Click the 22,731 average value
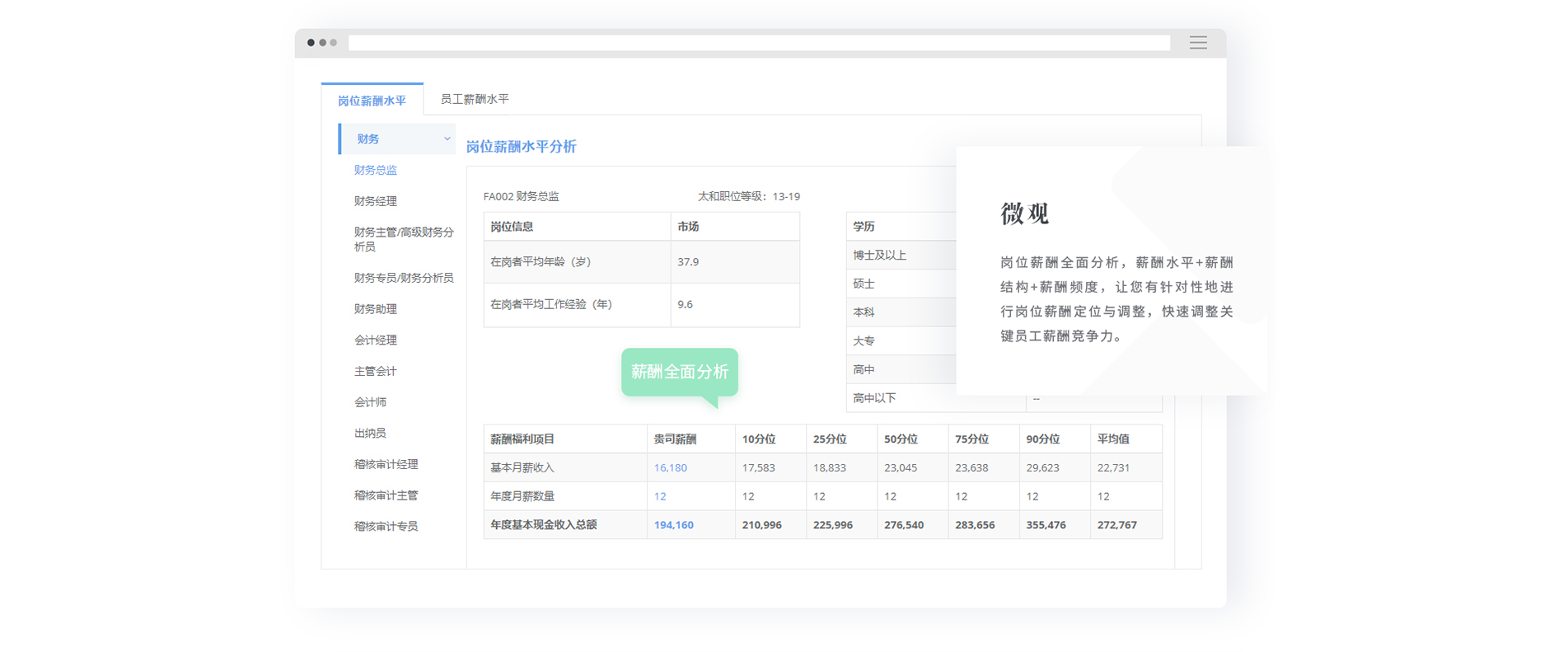This screenshot has width=1568, height=652. point(1113,467)
